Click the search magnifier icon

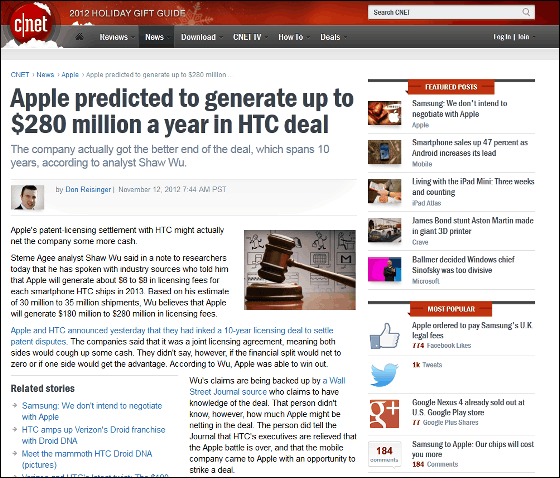tap(526, 12)
